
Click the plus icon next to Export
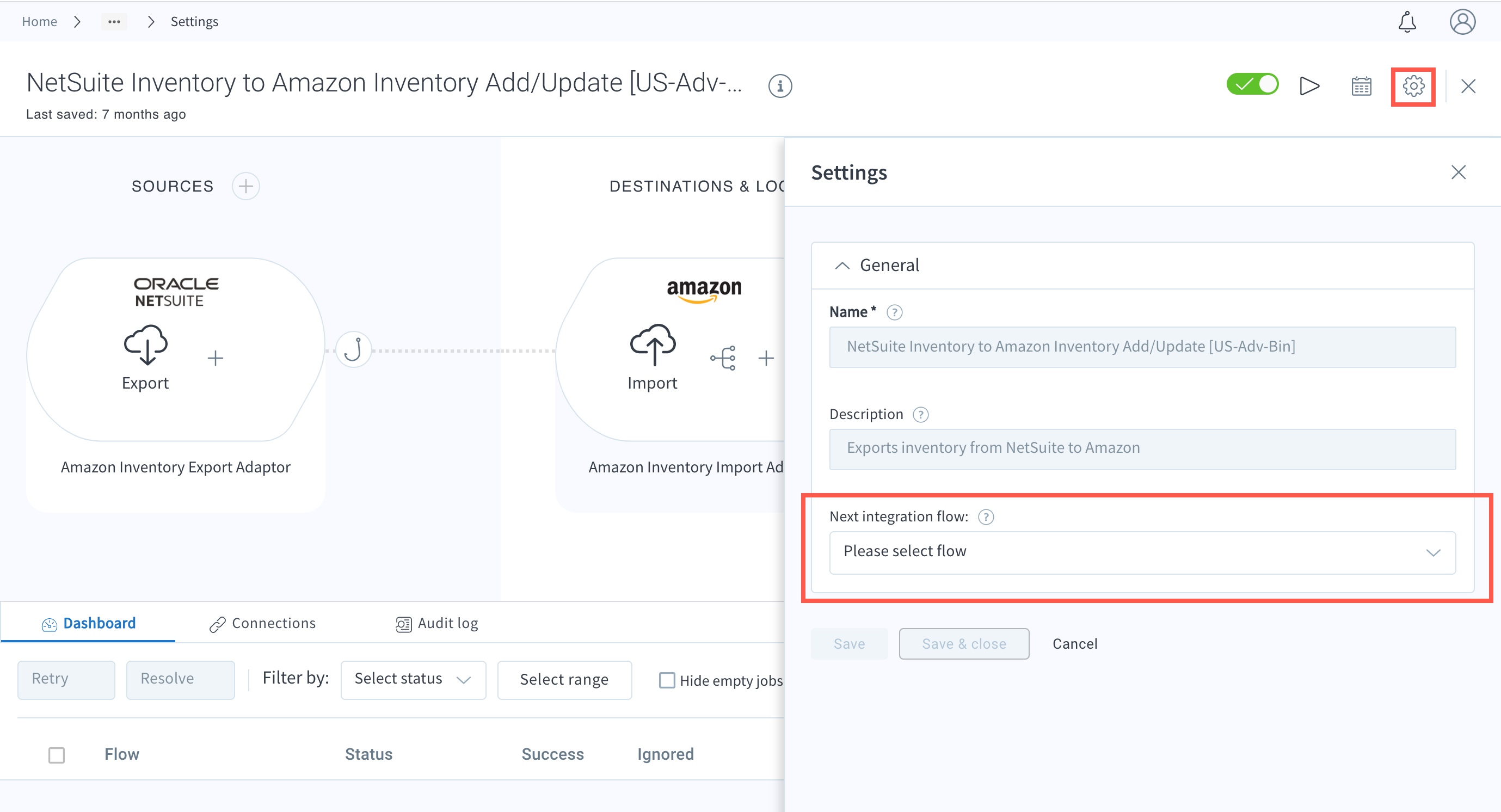(x=215, y=358)
